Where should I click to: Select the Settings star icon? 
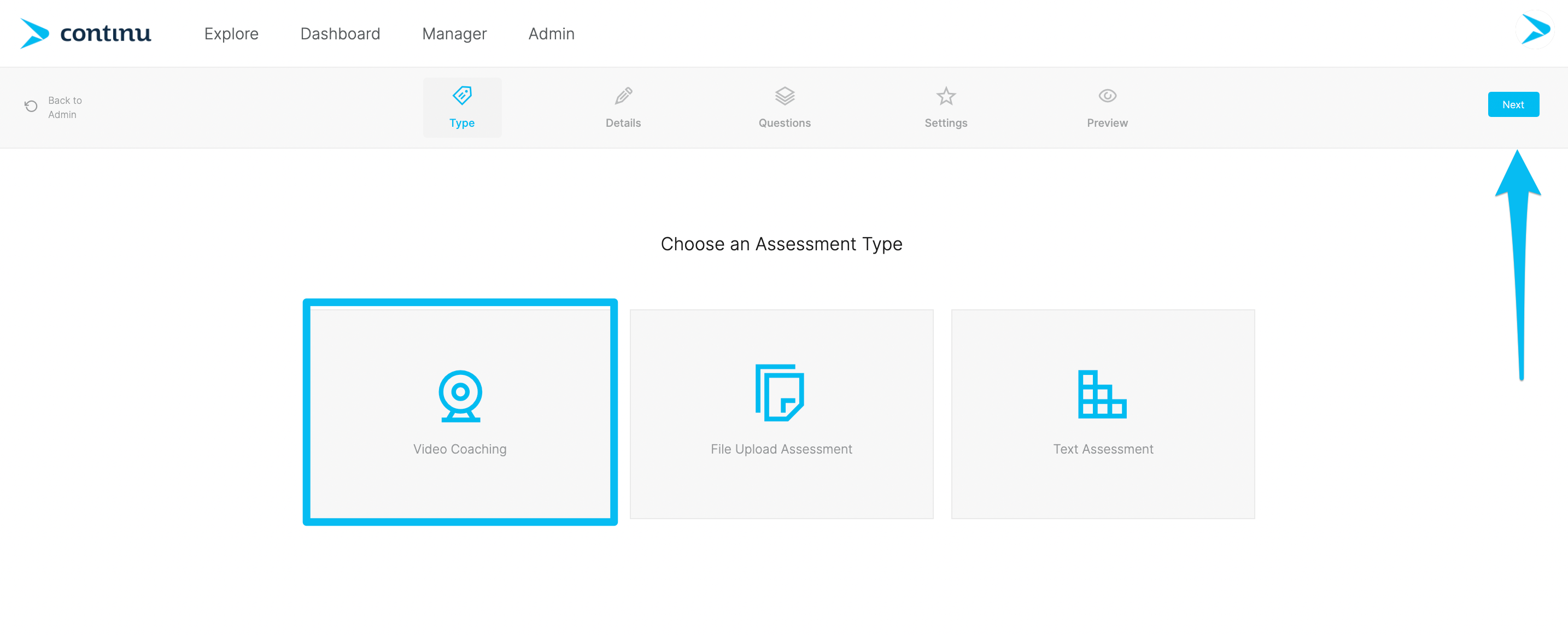click(x=946, y=96)
